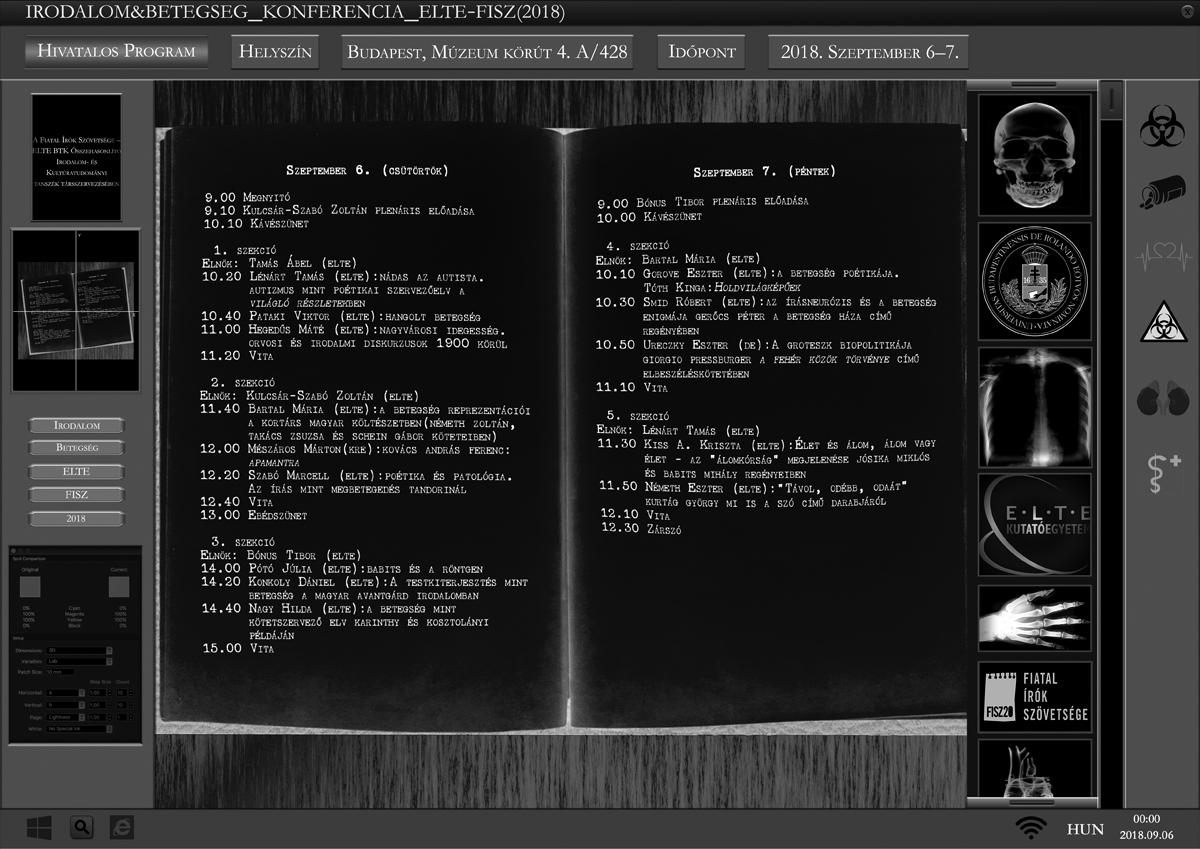Select the Helyszín tab
1200x849 pixels.
(x=275, y=53)
